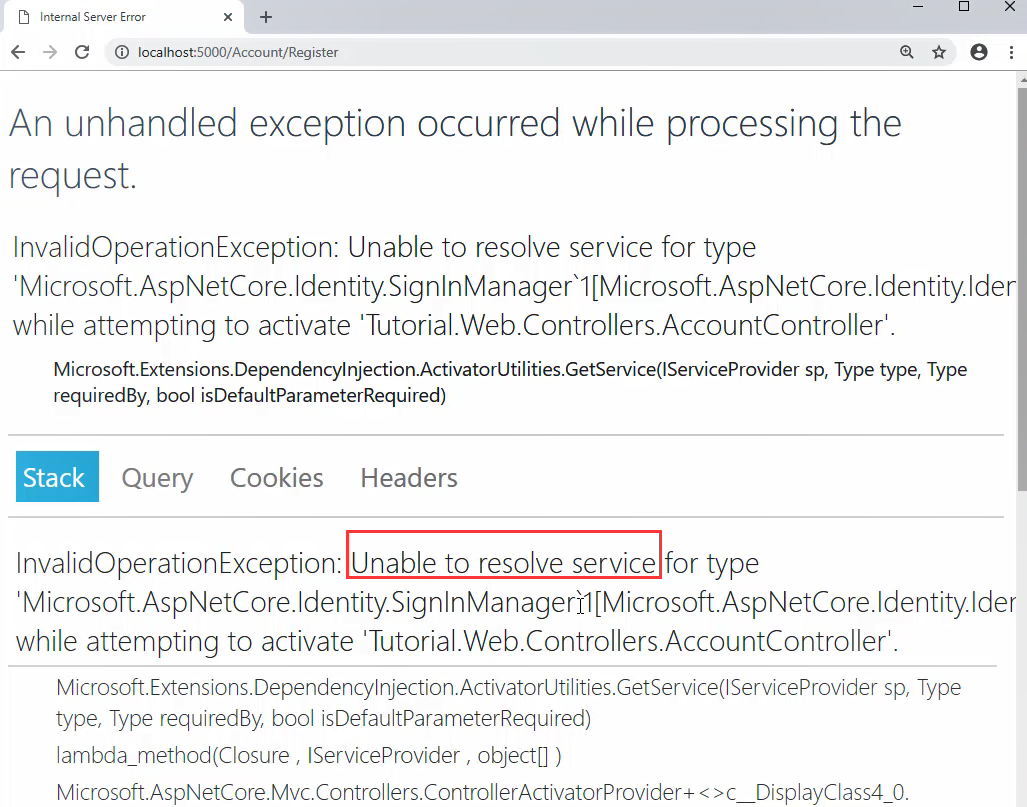Reload the Account/Register page

(82, 52)
